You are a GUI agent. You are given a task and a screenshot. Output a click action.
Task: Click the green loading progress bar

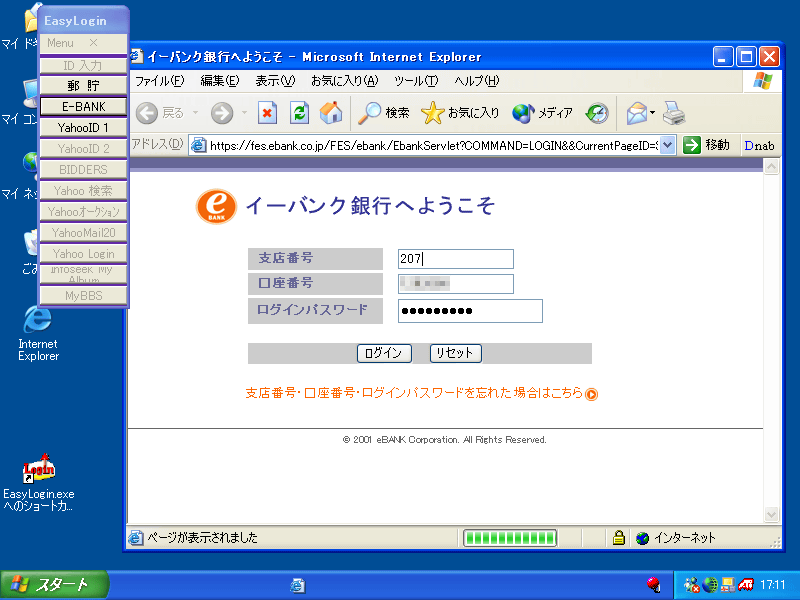(510, 538)
